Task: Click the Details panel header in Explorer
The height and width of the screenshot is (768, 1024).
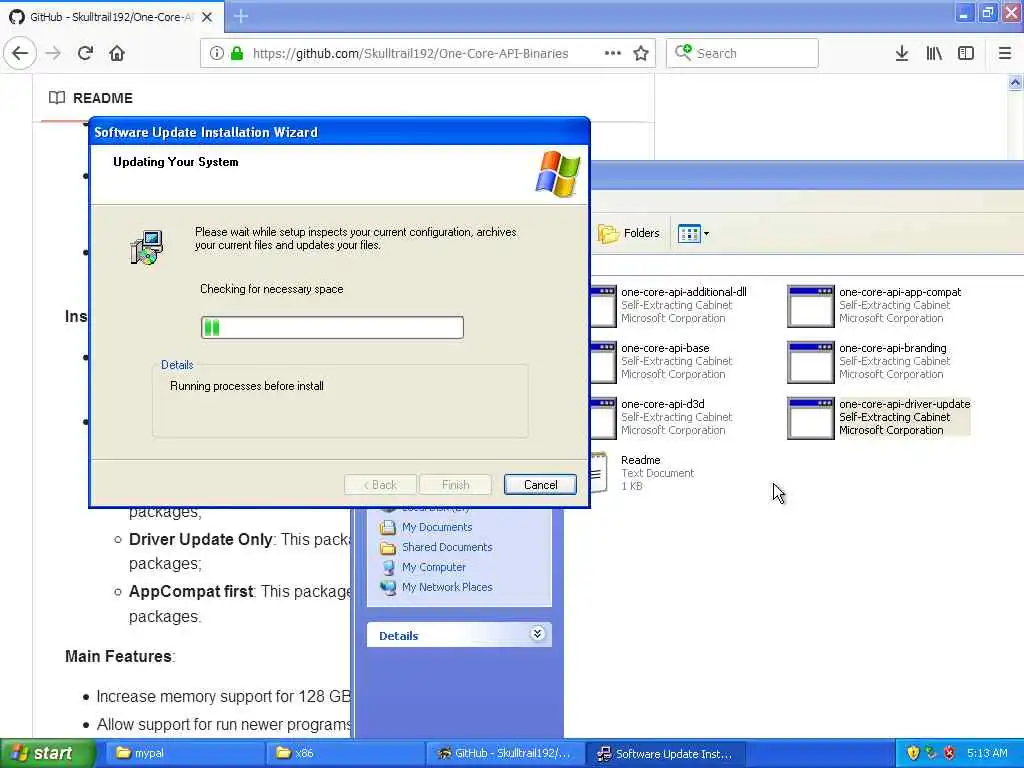Action: point(459,635)
